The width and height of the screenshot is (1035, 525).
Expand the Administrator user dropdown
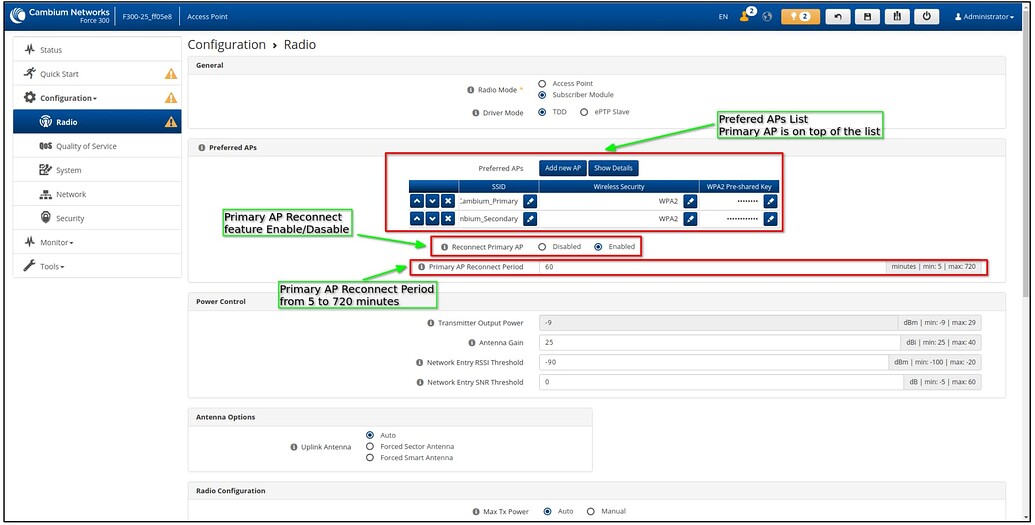[984, 17]
